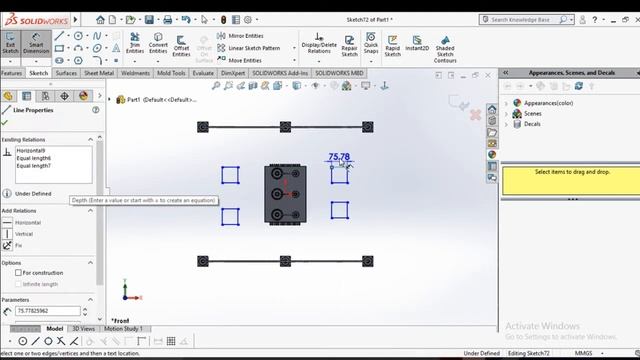Refresh the Appearances task pane
This screenshot has width=640, height=360.
(x=578, y=86)
